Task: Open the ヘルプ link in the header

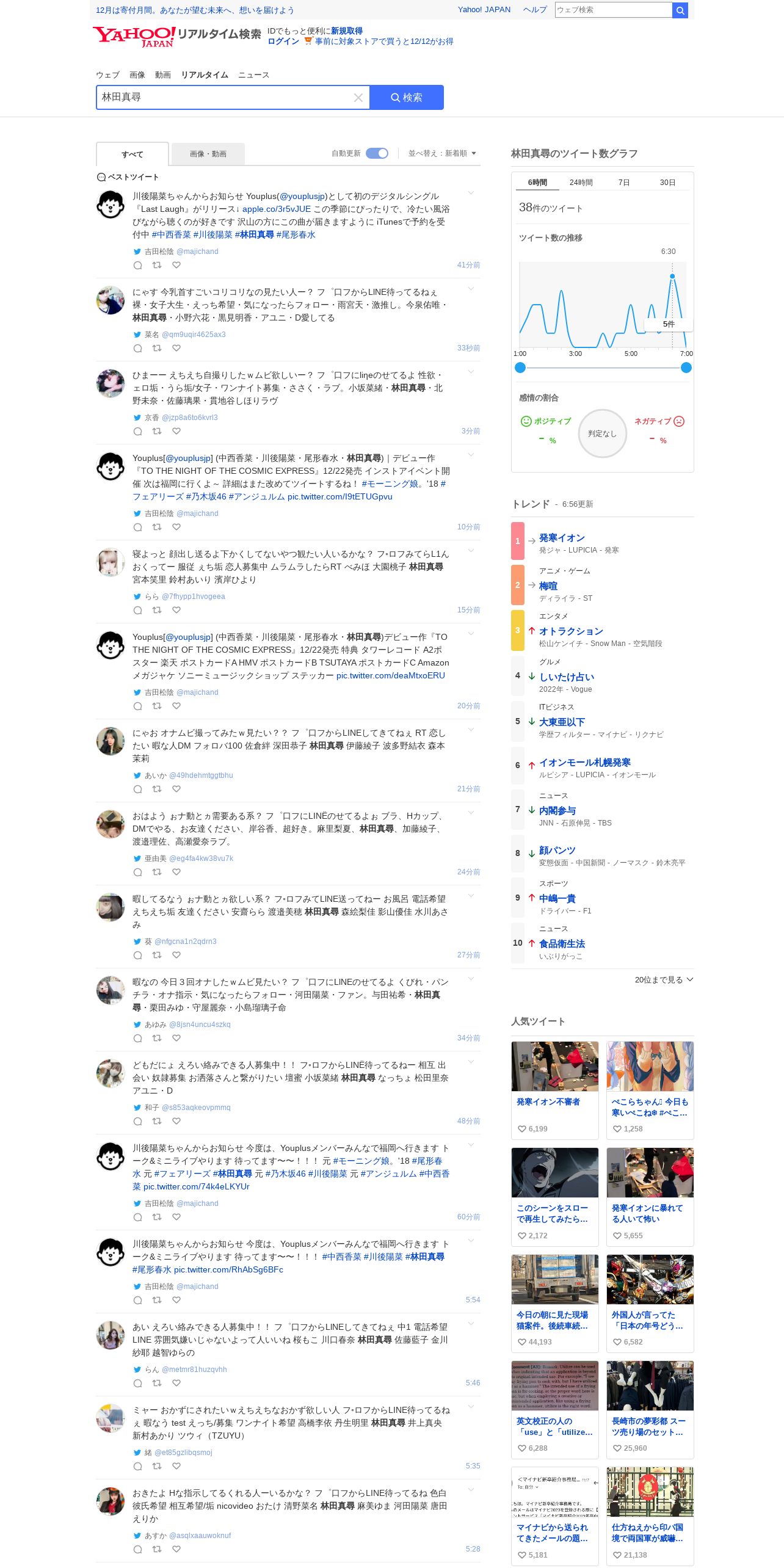Action: pyautogui.click(x=535, y=10)
